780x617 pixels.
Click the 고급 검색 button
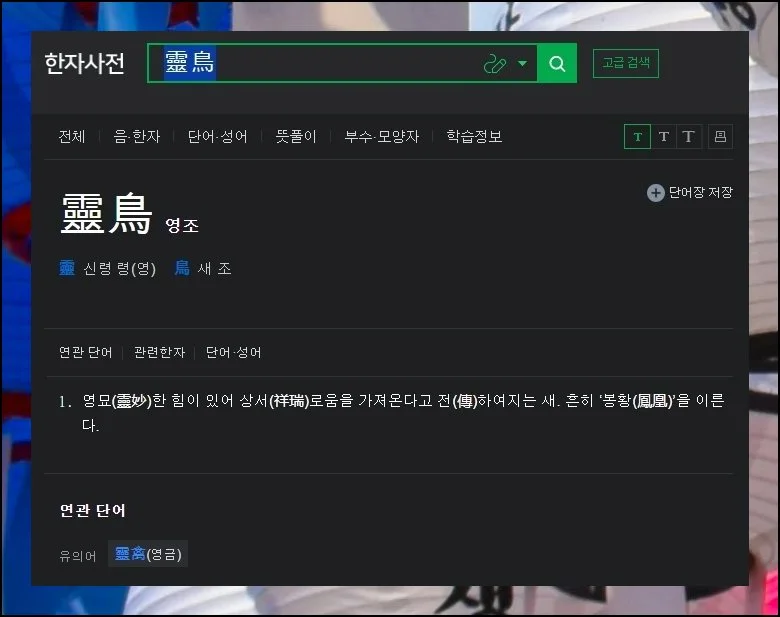point(626,63)
